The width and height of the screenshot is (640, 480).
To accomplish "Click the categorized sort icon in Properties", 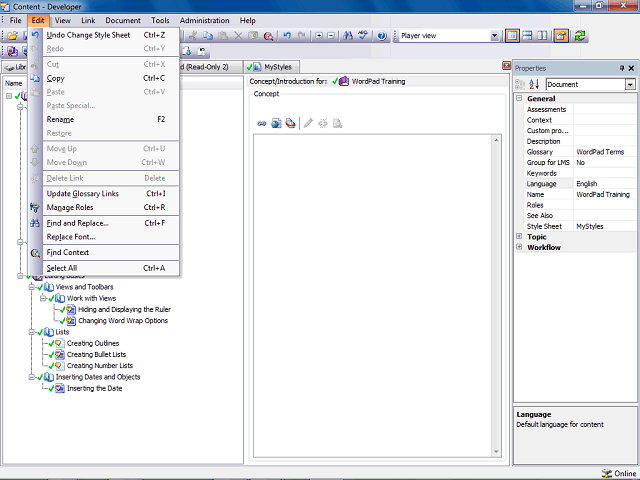I will pyautogui.click(x=520, y=84).
